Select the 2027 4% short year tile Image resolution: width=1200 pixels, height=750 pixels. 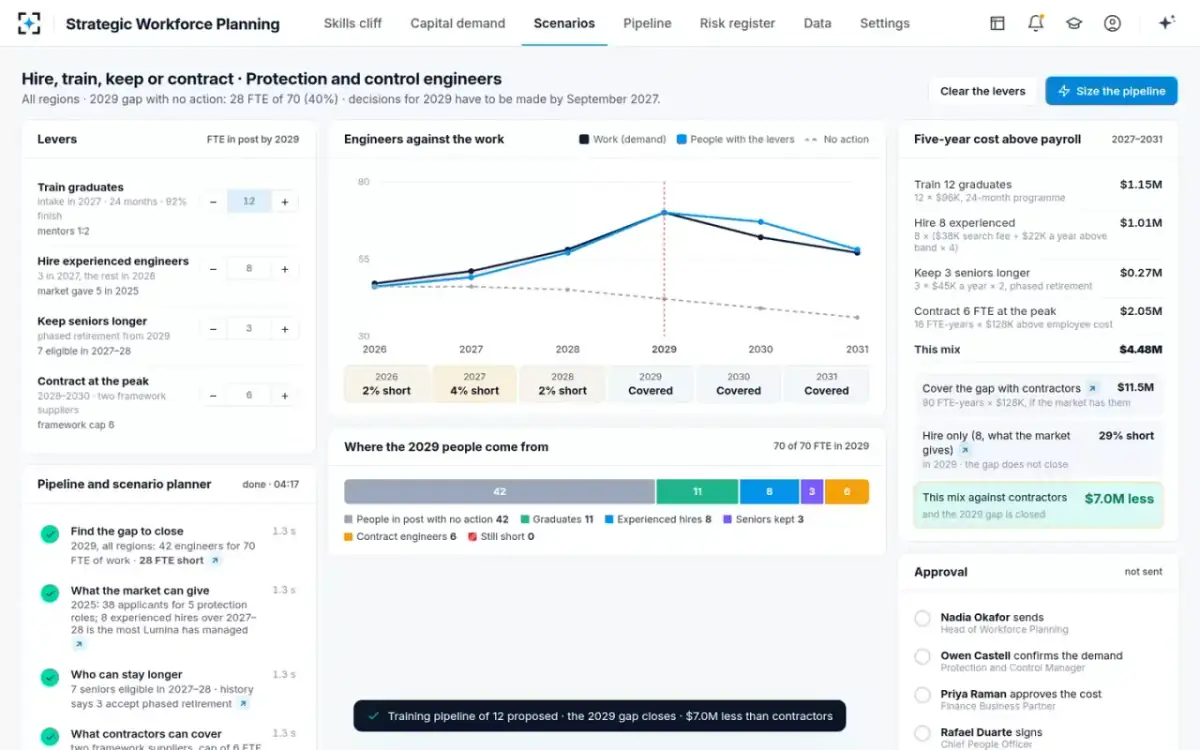[474, 384]
